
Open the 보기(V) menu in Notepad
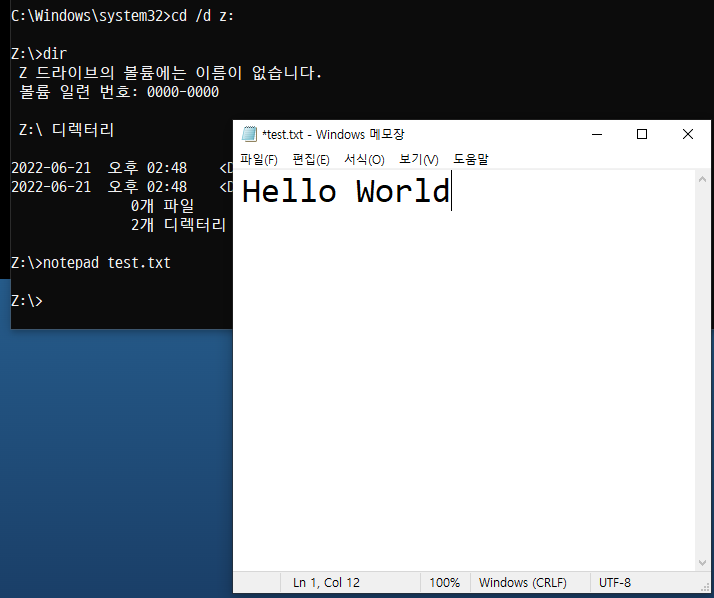(x=419, y=159)
